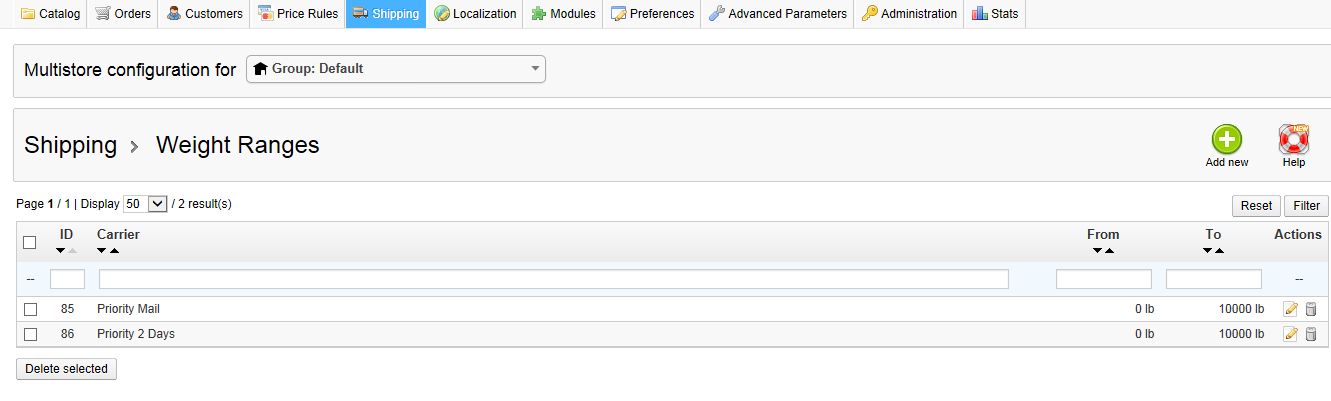
Task: Sort the Carrier column ascending with its arrow
Action: pos(114,250)
